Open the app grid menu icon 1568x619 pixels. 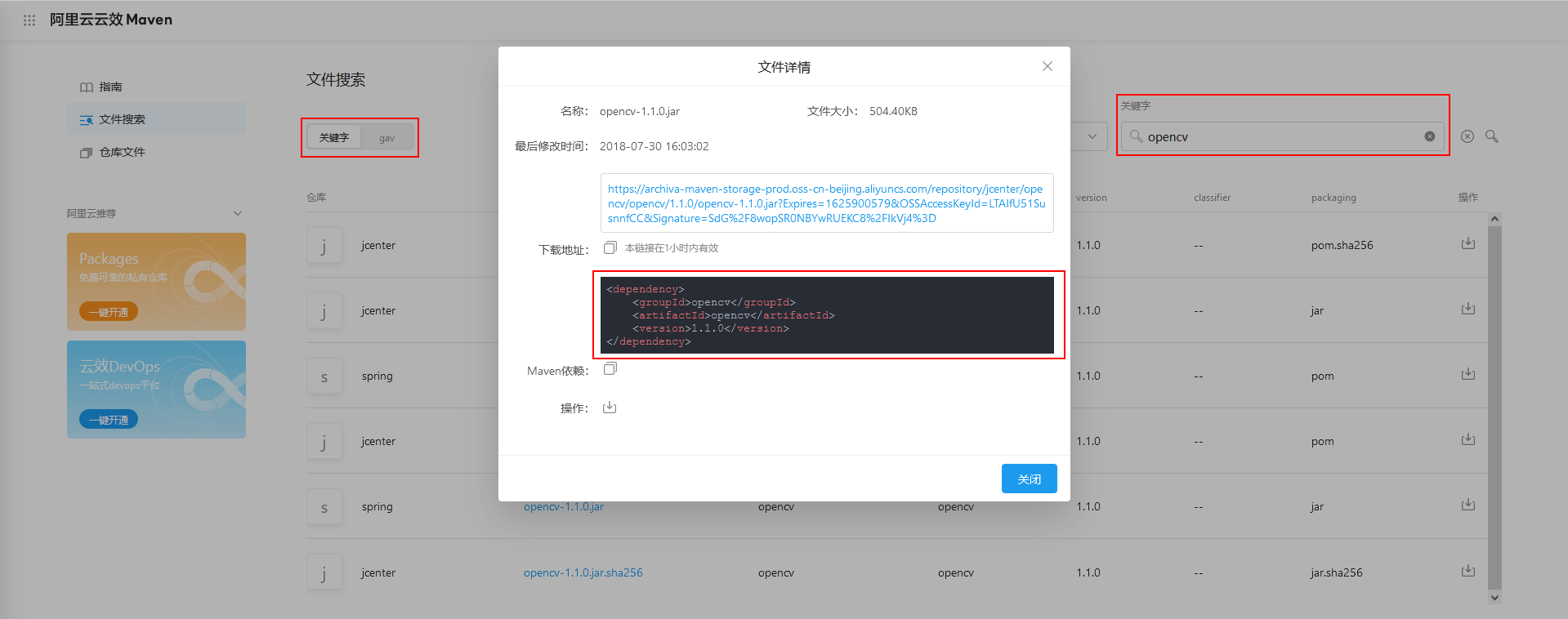[29, 20]
